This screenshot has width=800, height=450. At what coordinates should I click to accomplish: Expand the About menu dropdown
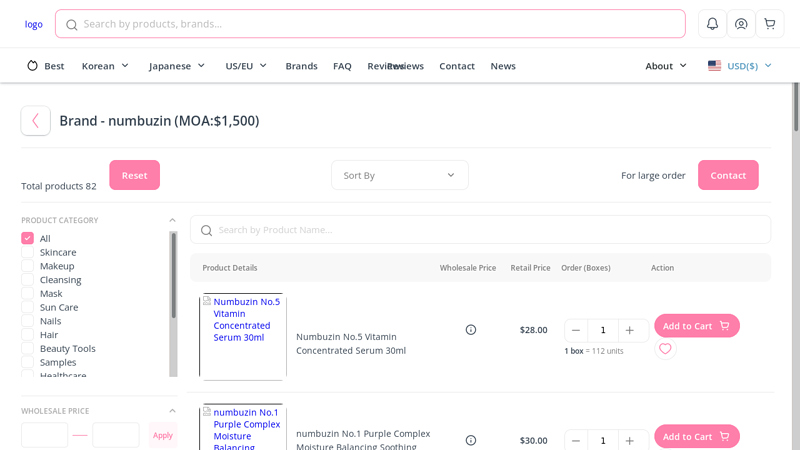pyautogui.click(x=666, y=66)
